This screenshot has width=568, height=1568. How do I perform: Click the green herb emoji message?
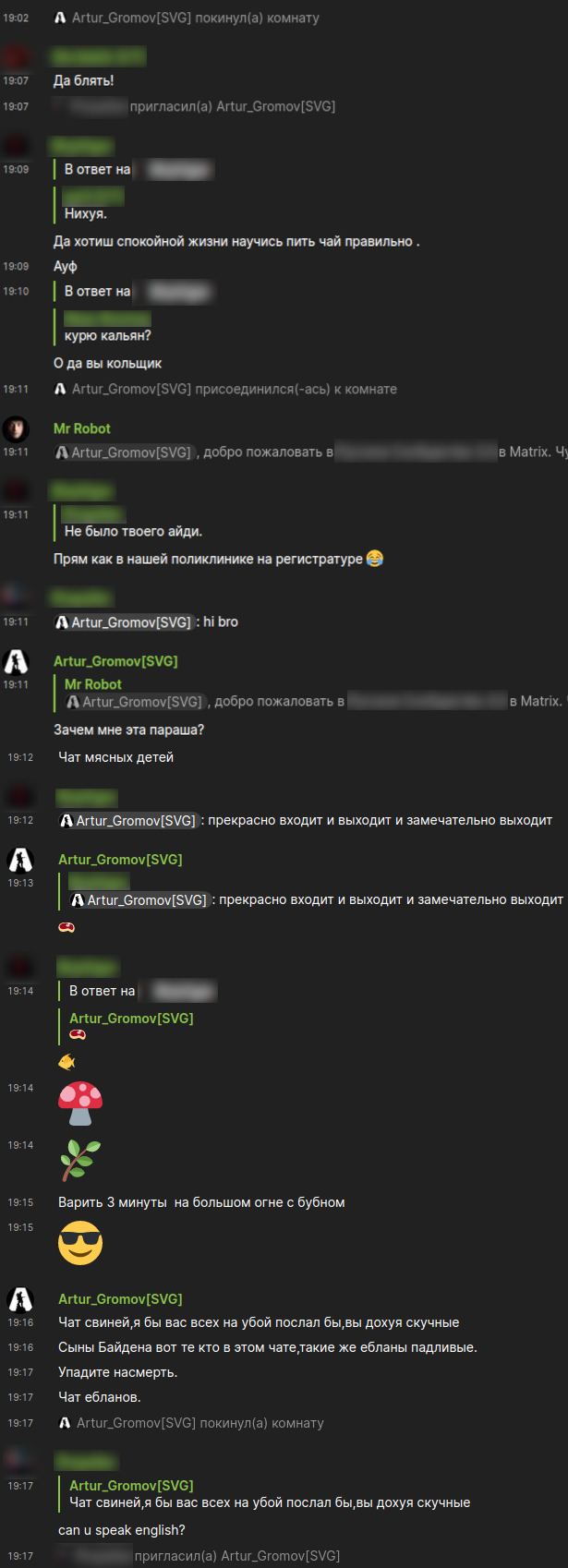pyautogui.click(x=80, y=1161)
